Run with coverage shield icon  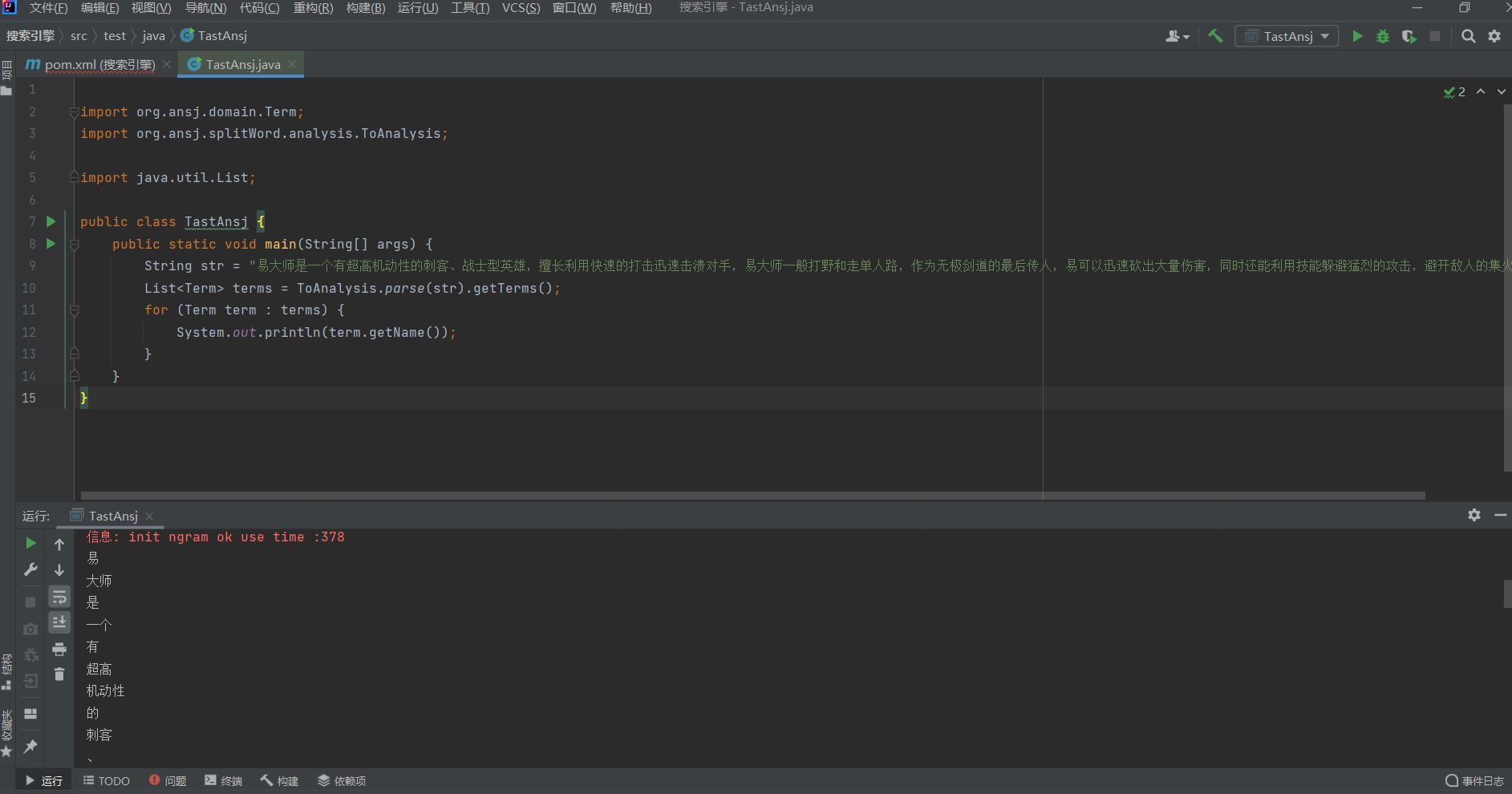pos(1409,36)
